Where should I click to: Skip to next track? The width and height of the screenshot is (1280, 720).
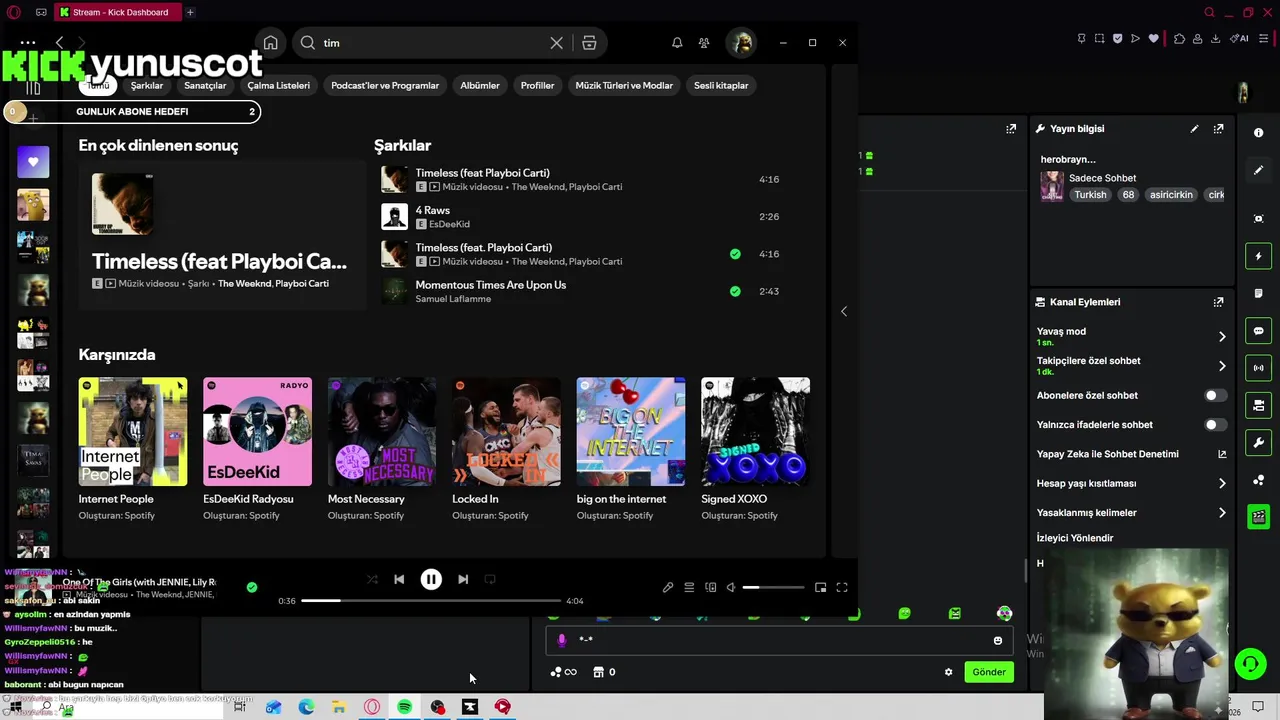[x=463, y=579]
